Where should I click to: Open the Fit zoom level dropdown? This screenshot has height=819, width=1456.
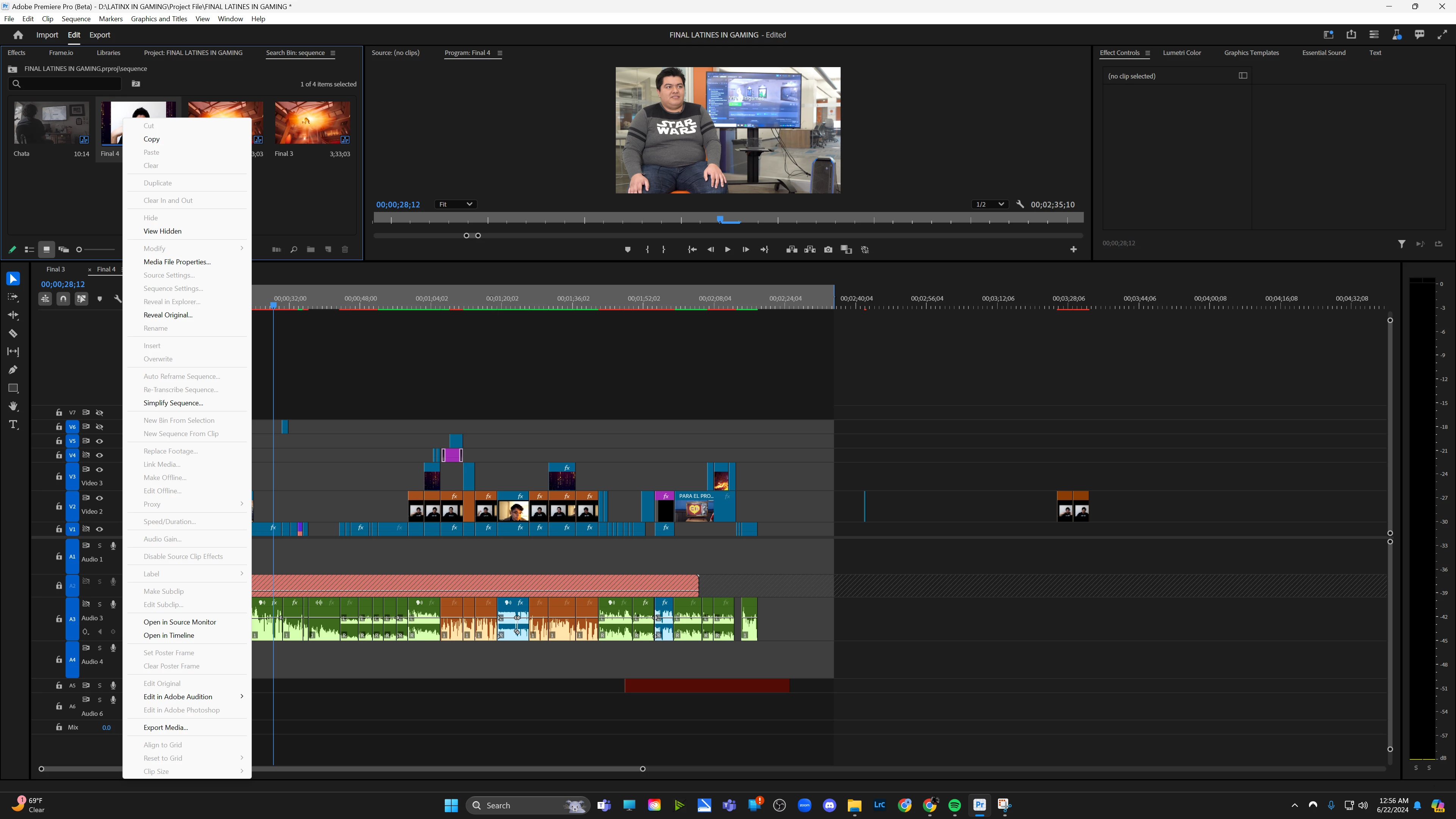tap(455, 204)
